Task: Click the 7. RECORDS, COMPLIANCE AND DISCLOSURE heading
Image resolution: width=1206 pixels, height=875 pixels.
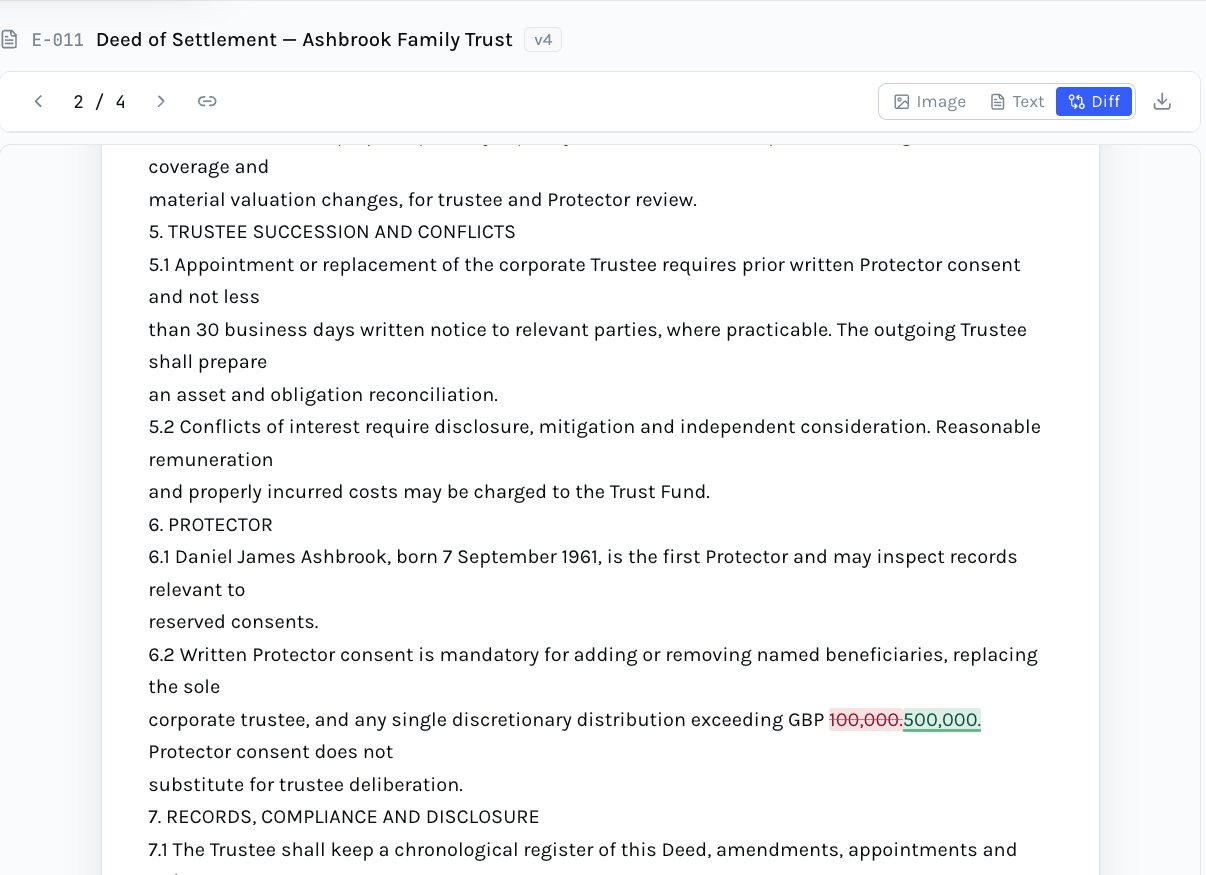Action: coord(344,817)
